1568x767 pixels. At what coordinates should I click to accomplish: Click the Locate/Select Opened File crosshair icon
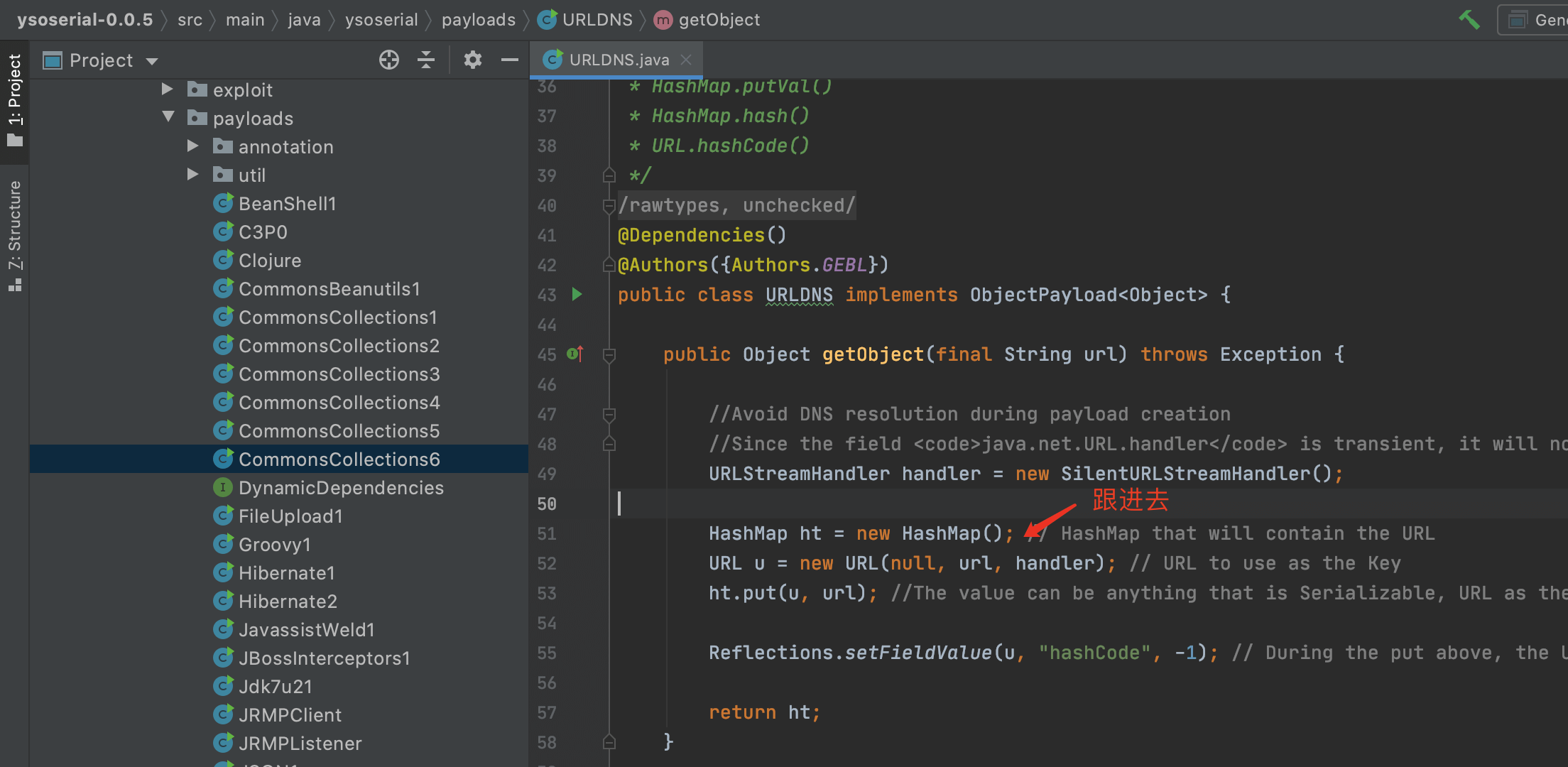point(388,60)
